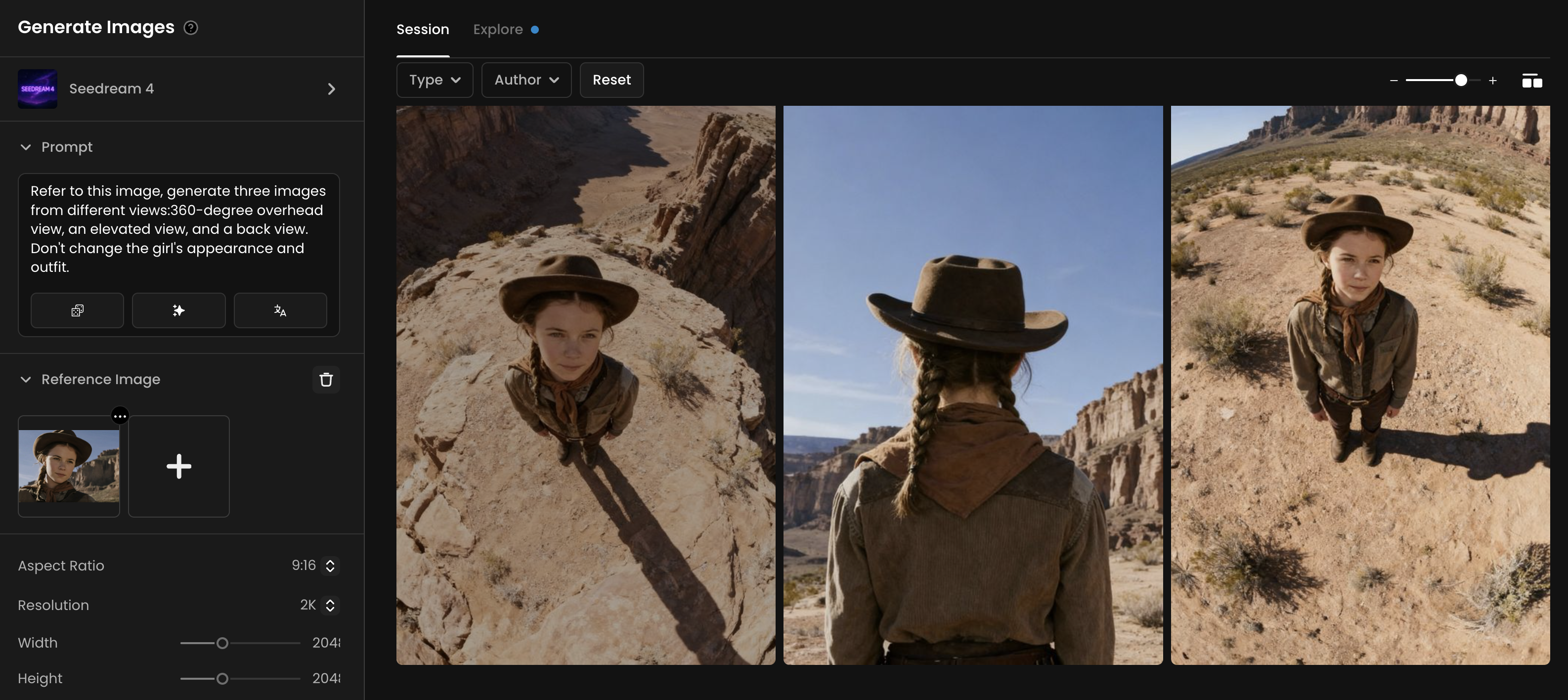The height and width of the screenshot is (700, 1568).
Task: Click the copy prompt icon button
Action: click(x=77, y=310)
